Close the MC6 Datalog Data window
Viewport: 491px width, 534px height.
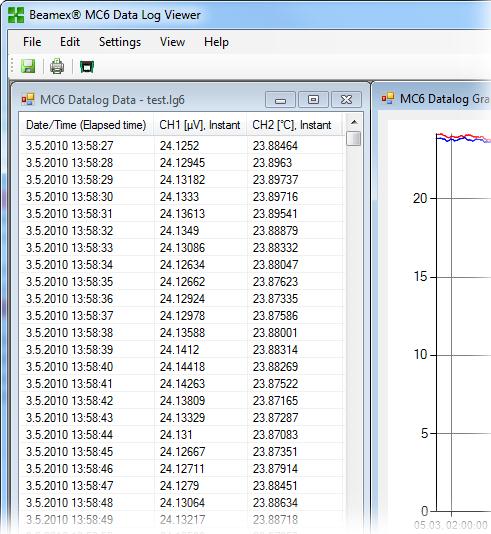(x=346, y=99)
